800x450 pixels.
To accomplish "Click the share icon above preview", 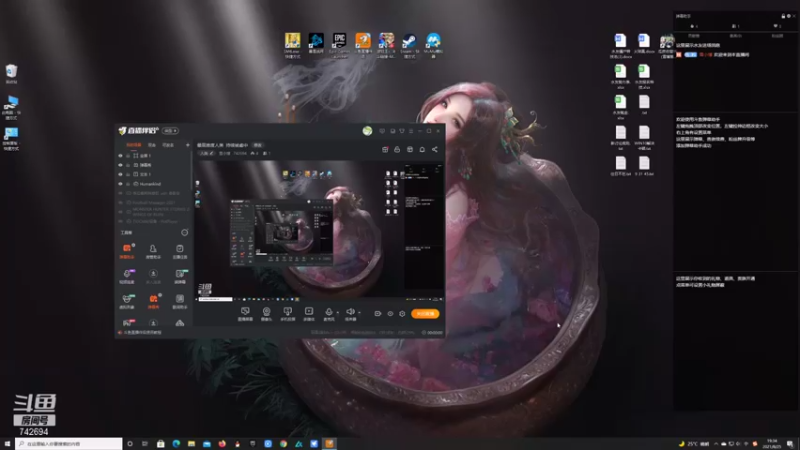I will (x=435, y=149).
